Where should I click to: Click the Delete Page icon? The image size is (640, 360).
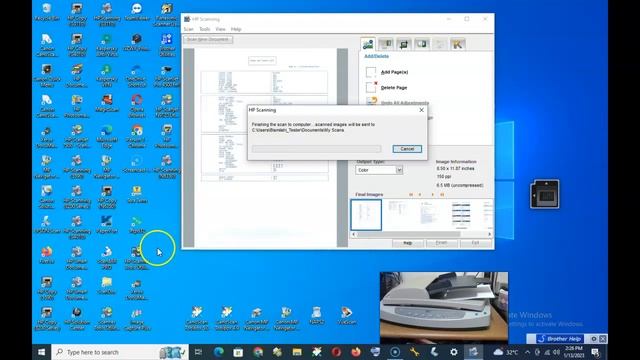(371, 87)
